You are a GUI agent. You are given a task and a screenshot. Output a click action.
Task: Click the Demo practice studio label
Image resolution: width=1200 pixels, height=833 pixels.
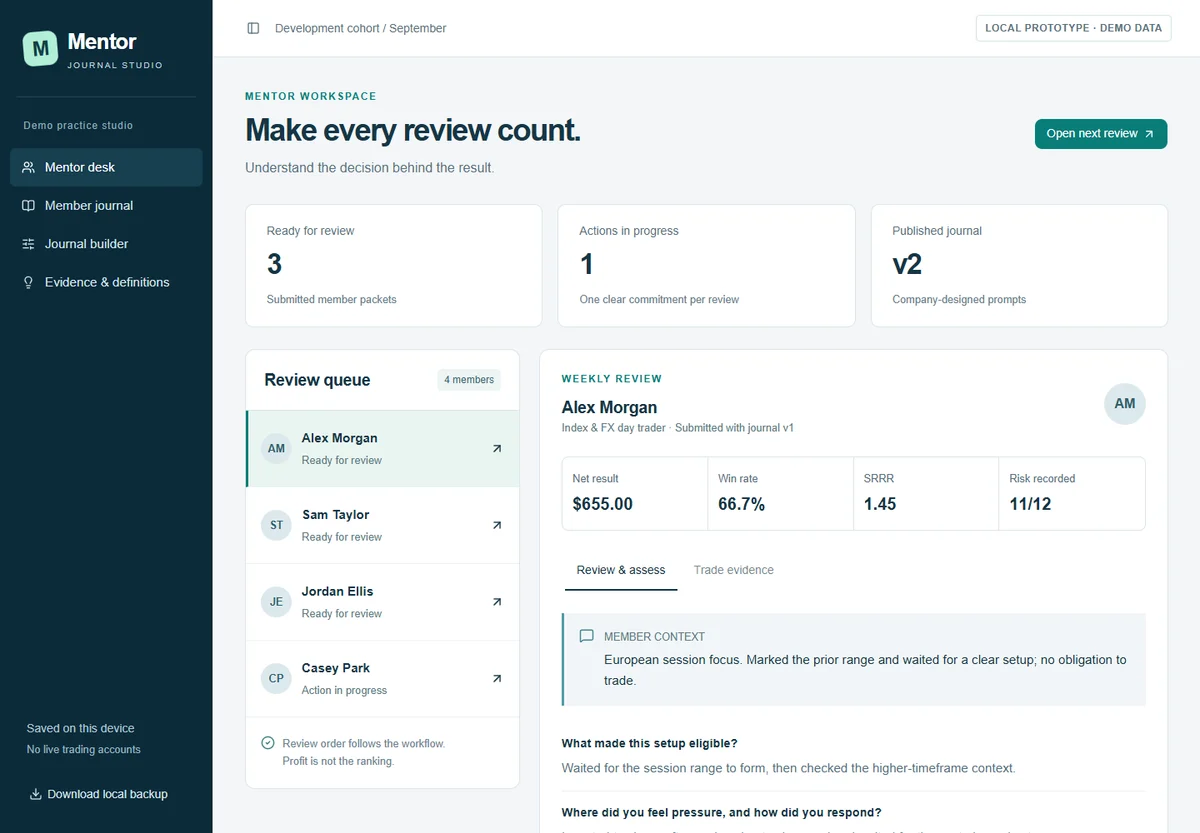pyautogui.click(x=78, y=125)
